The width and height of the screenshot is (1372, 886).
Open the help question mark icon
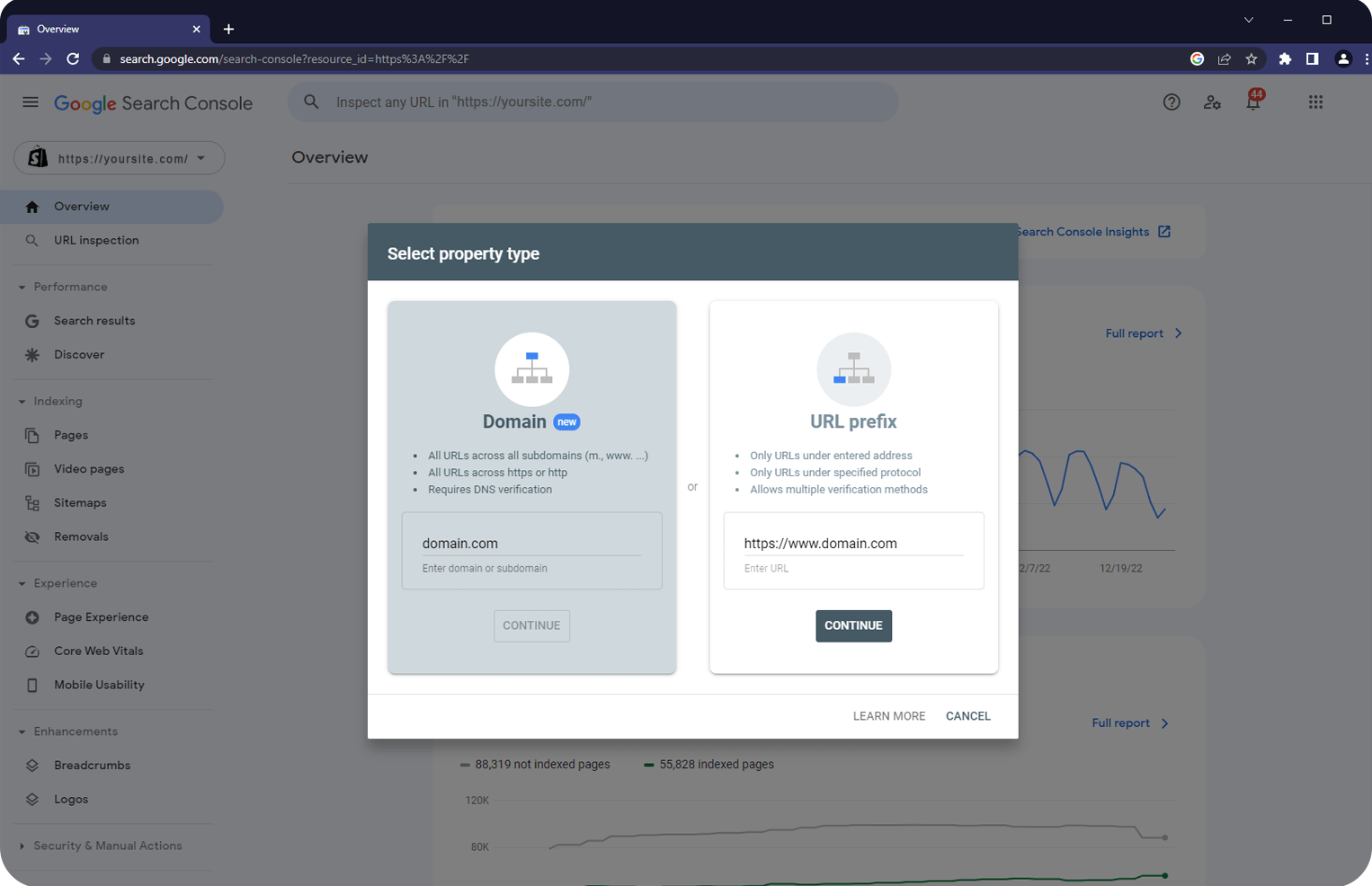[x=1172, y=102]
